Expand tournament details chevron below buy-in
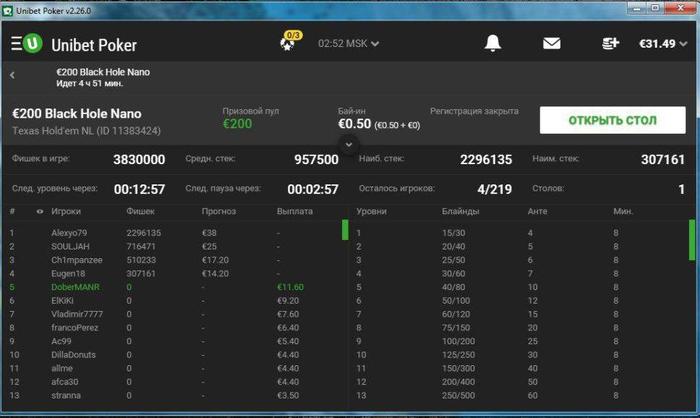This screenshot has width=700, height=418. click(x=349, y=145)
